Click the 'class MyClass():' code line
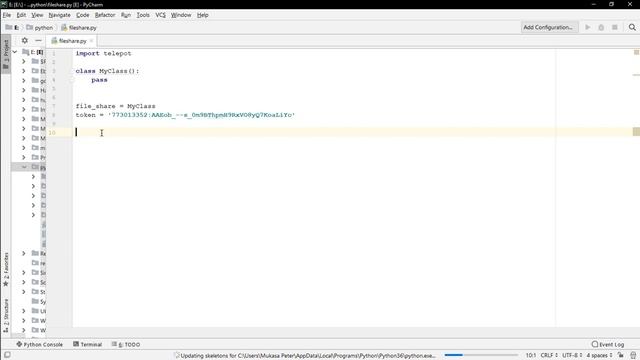The image size is (640, 360). click(107, 71)
